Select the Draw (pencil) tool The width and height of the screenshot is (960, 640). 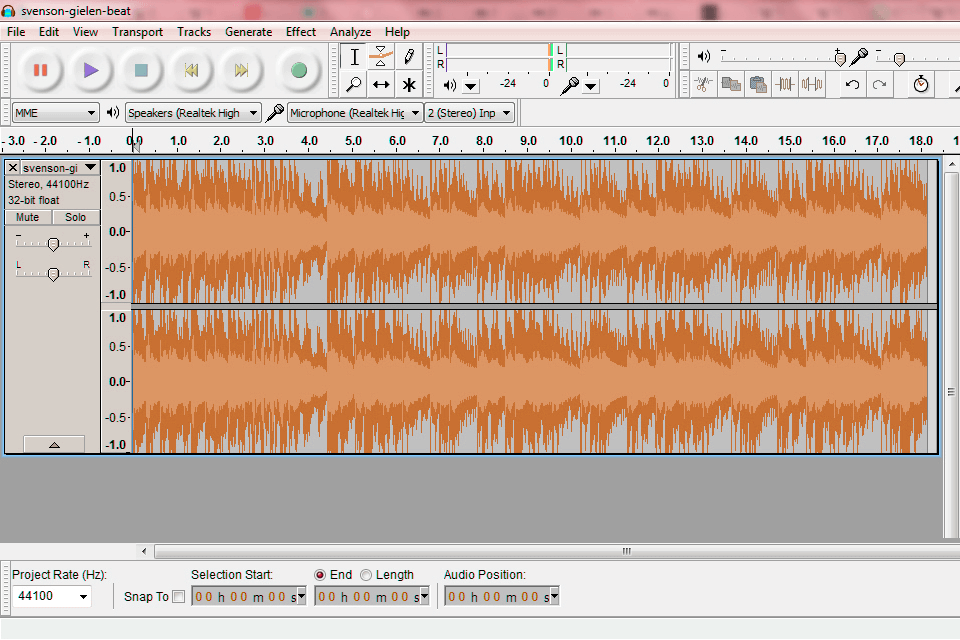pyautogui.click(x=408, y=57)
